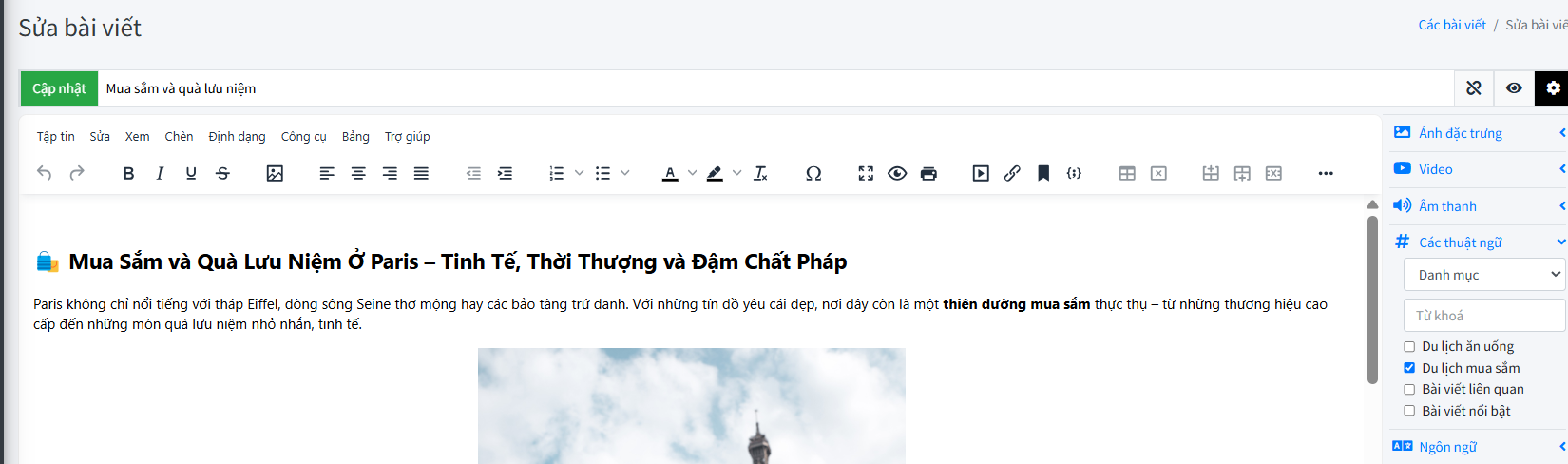Insert table row after icon
Viewport: 1568px width, 464px height.
point(1242,173)
